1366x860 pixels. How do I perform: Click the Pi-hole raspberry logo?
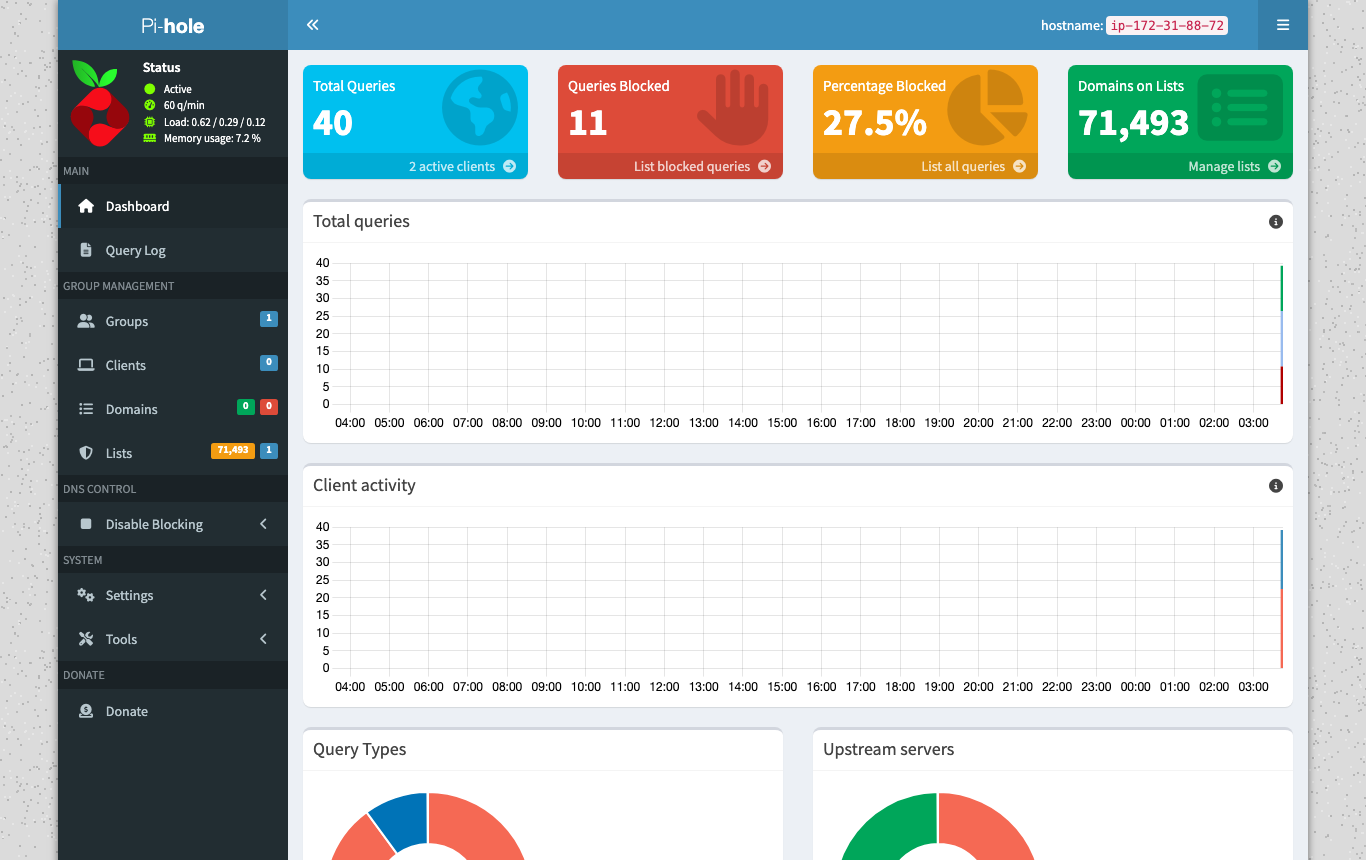pos(100,104)
